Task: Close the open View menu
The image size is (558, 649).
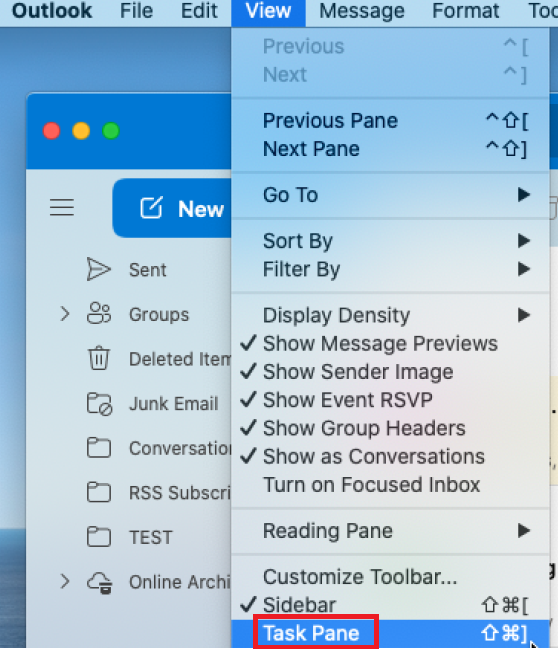Action: pyautogui.click(x=268, y=12)
